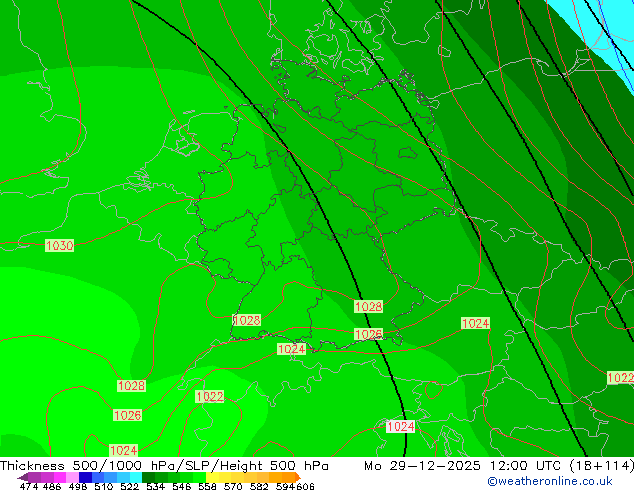
Task: Click the legend value 486
Action: click(x=52, y=486)
